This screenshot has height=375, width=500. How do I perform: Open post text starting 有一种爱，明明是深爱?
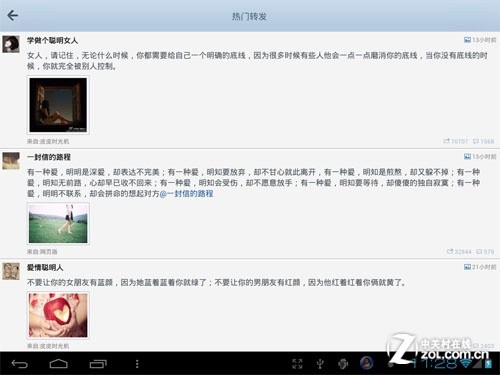click(x=253, y=183)
